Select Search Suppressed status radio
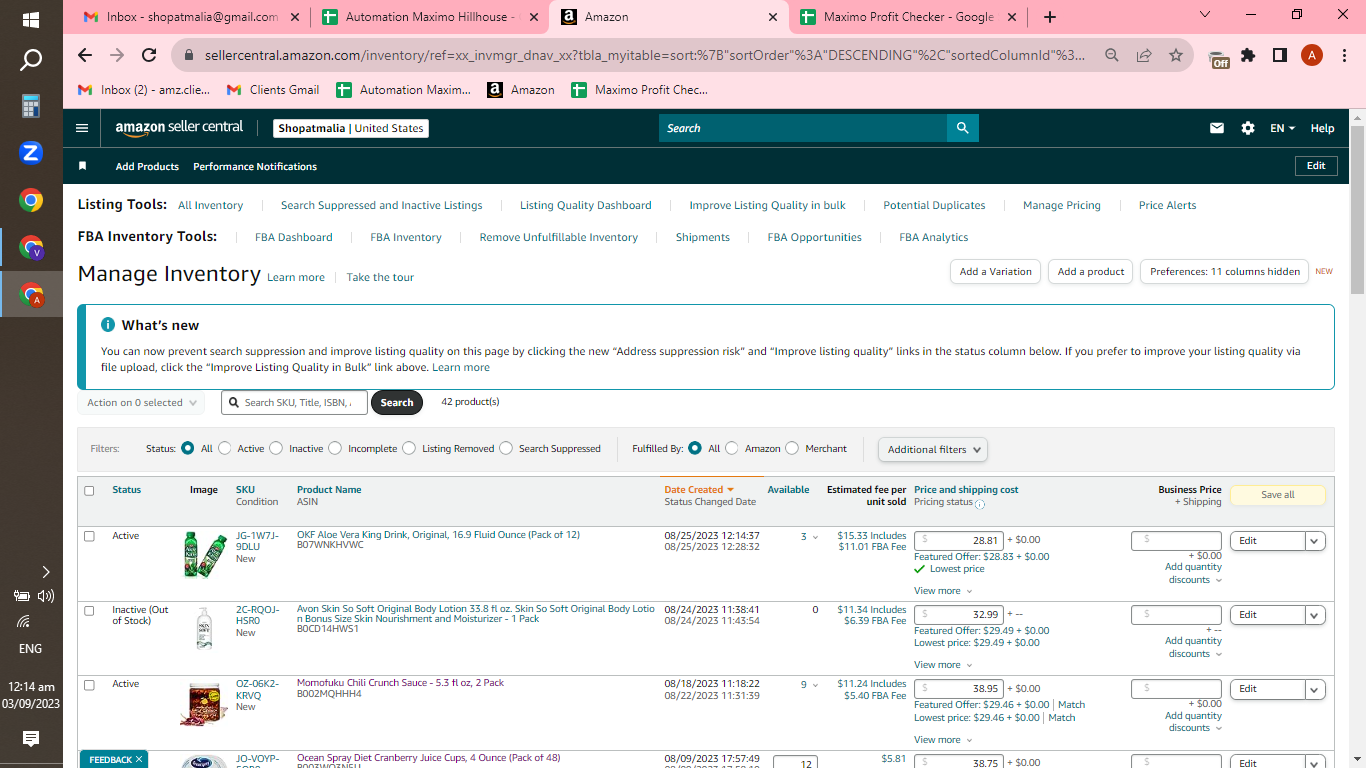 coord(506,448)
